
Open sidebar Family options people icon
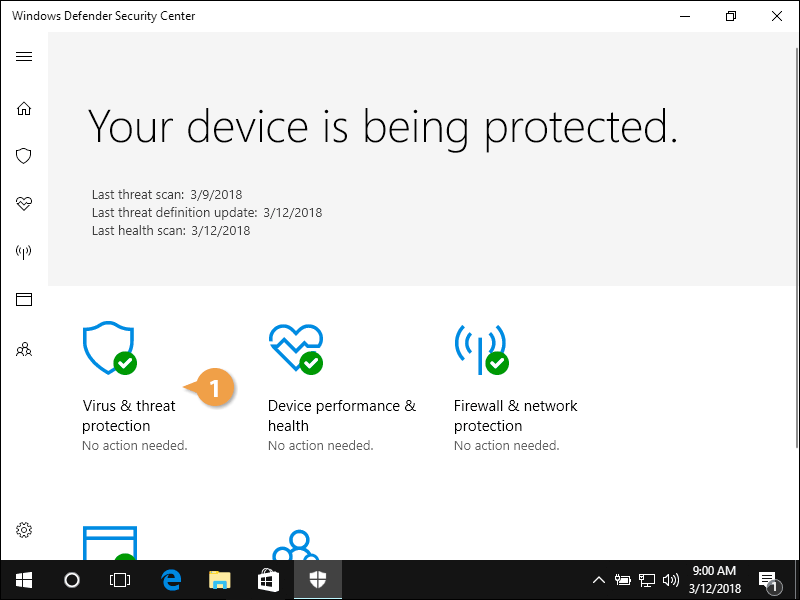pyautogui.click(x=24, y=350)
